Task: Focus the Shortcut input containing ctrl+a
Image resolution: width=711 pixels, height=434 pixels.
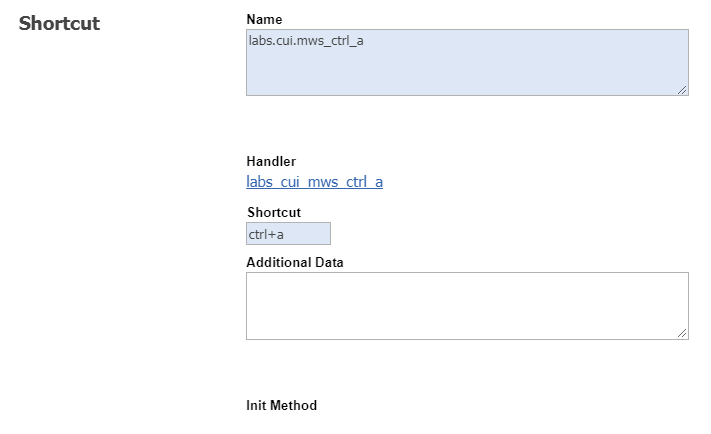Action: [x=288, y=233]
